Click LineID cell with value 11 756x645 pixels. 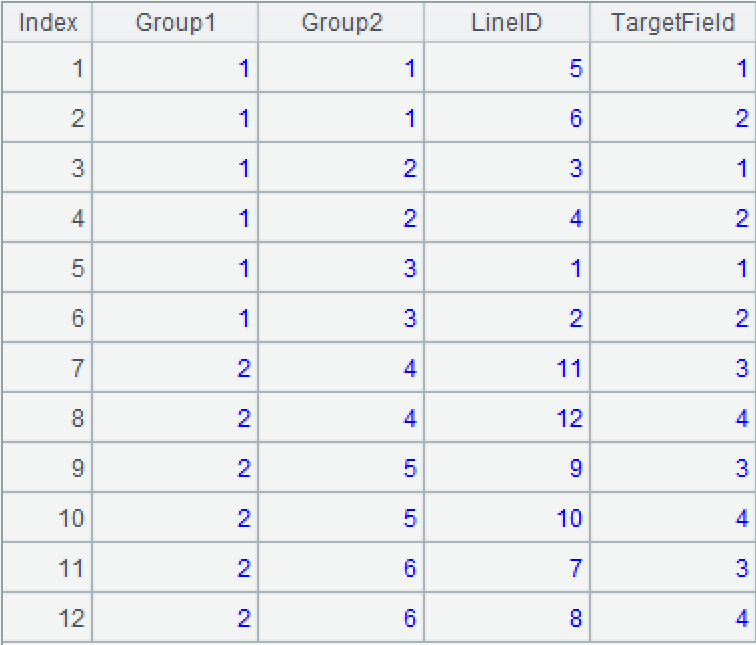[507, 368]
